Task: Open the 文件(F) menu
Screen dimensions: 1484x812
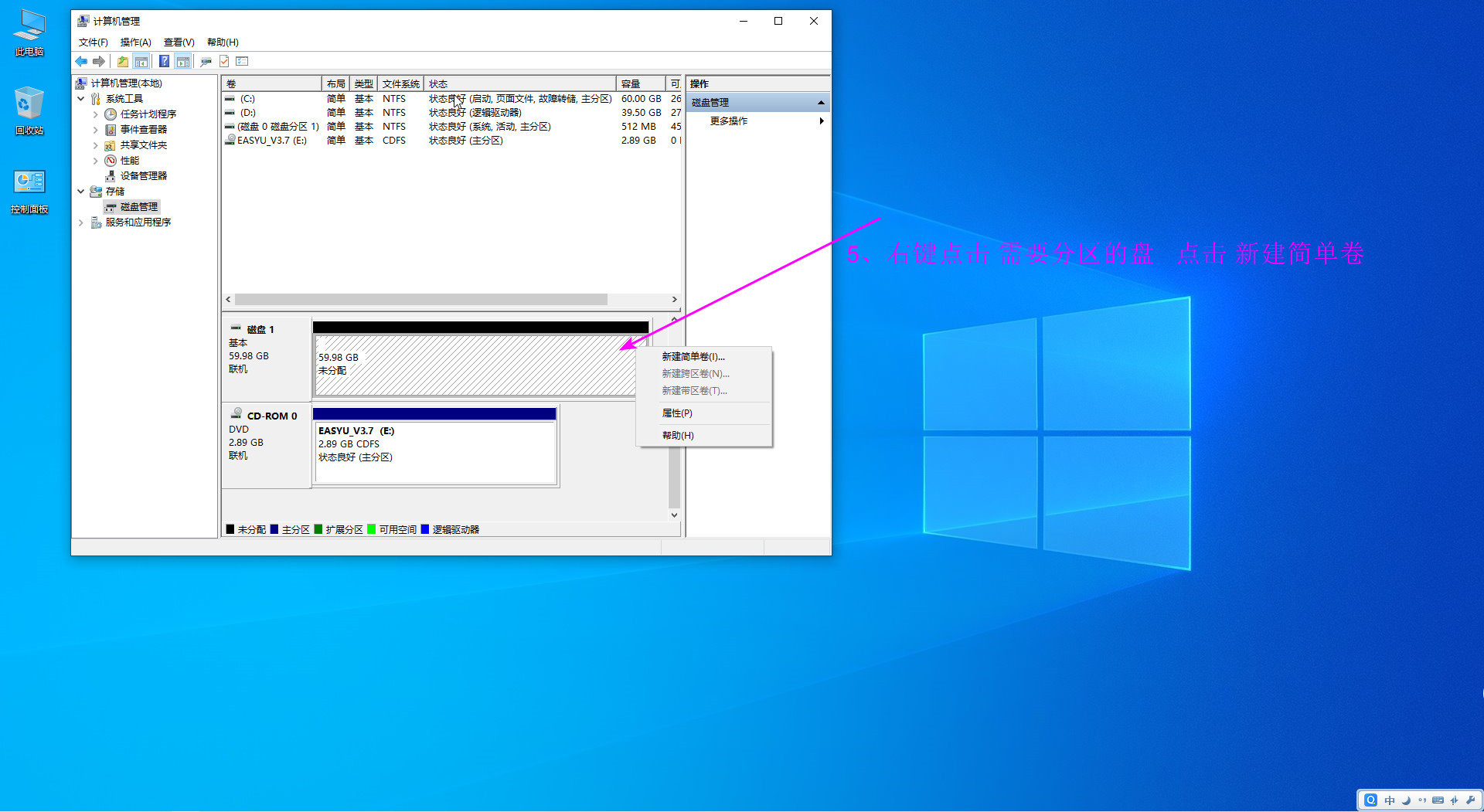Action: pyautogui.click(x=93, y=42)
